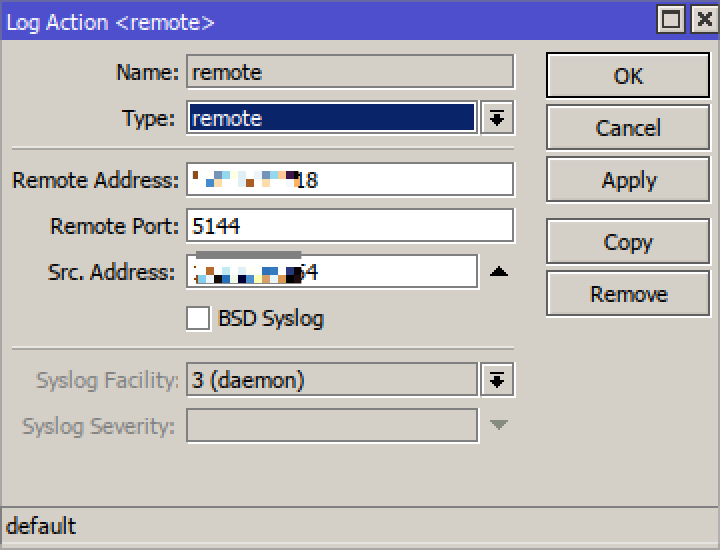720x550 pixels.
Task: Enable the BSD Syslog checkbox
Action: [x=199, y=319]
